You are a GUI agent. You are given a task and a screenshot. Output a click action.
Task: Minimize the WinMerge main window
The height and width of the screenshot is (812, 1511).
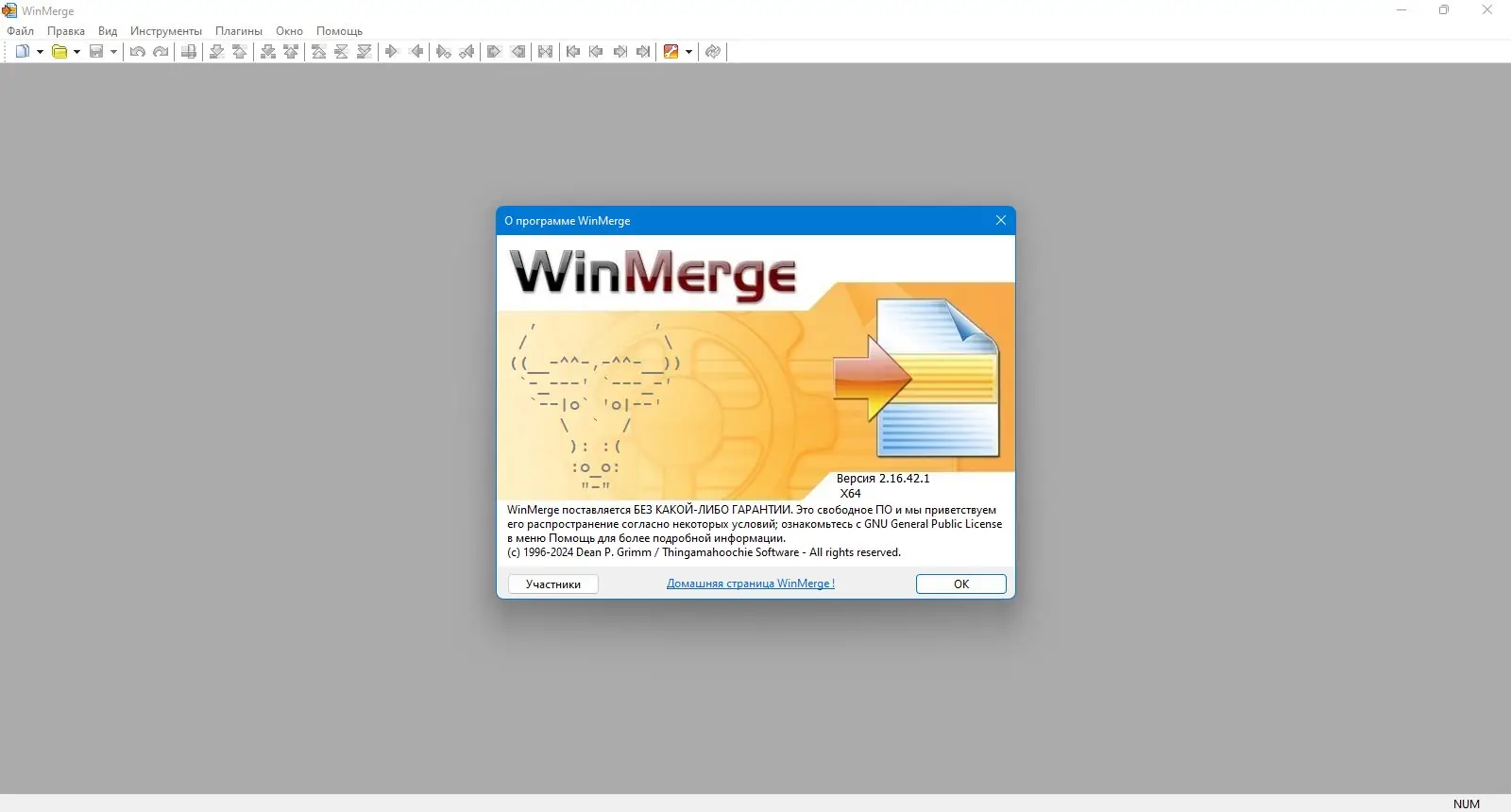[x=1401, y=10]
